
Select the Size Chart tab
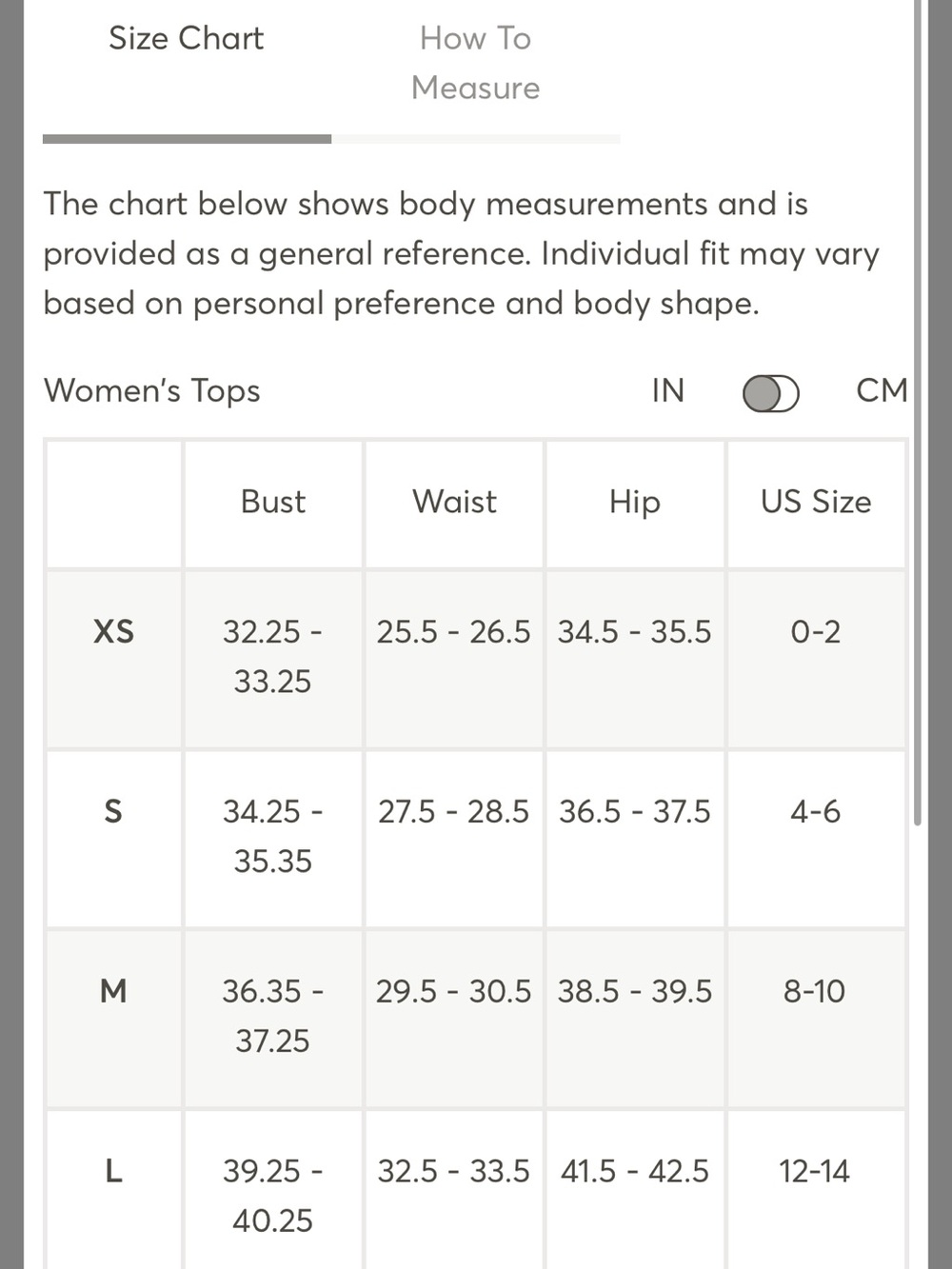[186, 38]
